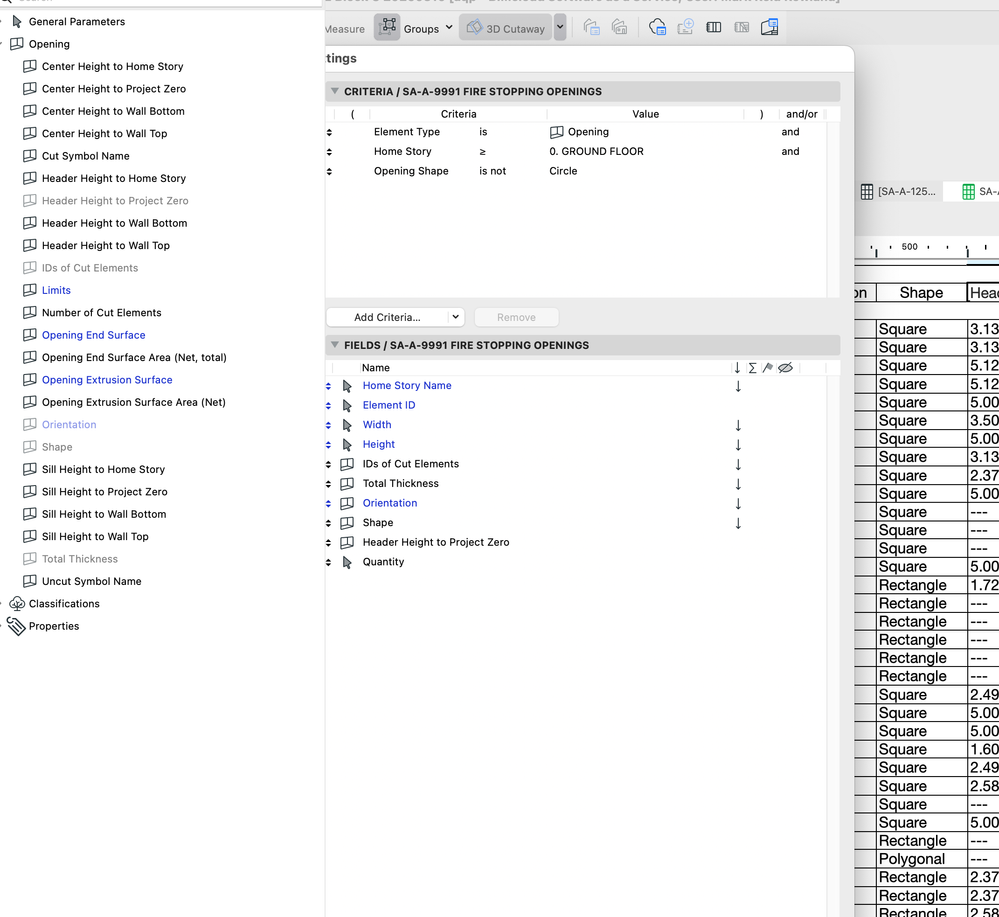Click the three-column panel toolbar icon
The image size is (999, 917).
point(714,27)
